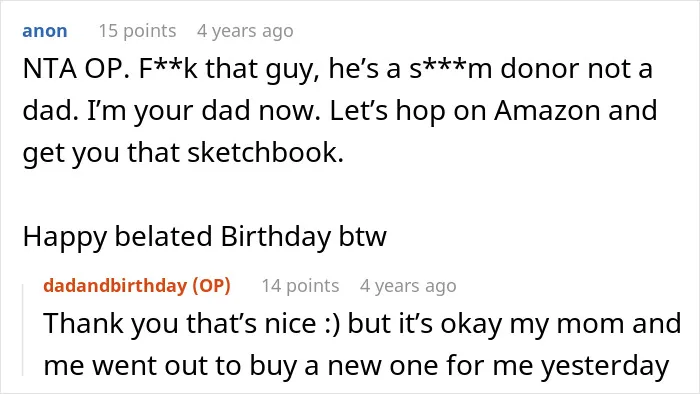This screenshot has height=394, width=700.
Task: Click the censored F**k word
Action: pyautogui.click(x=168, y=69)
